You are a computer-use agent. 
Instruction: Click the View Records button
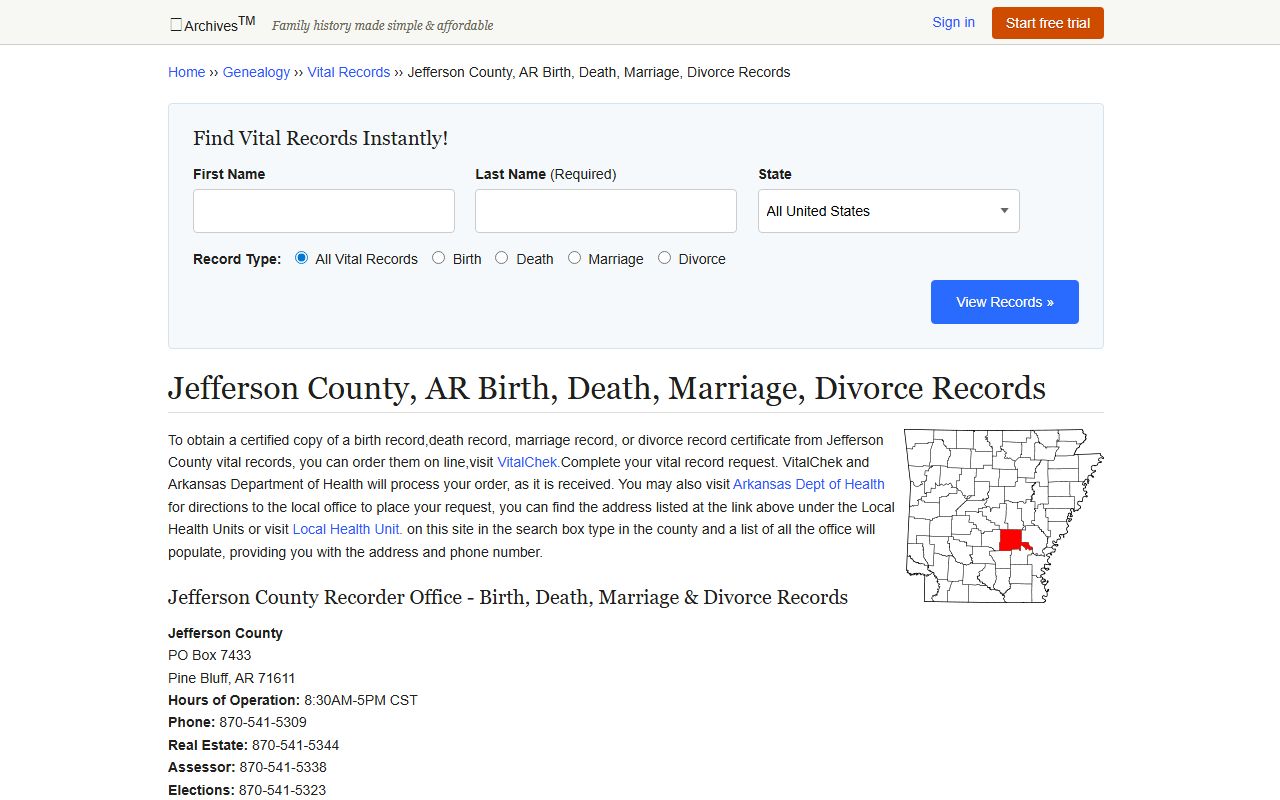(x=1005, y=302)
